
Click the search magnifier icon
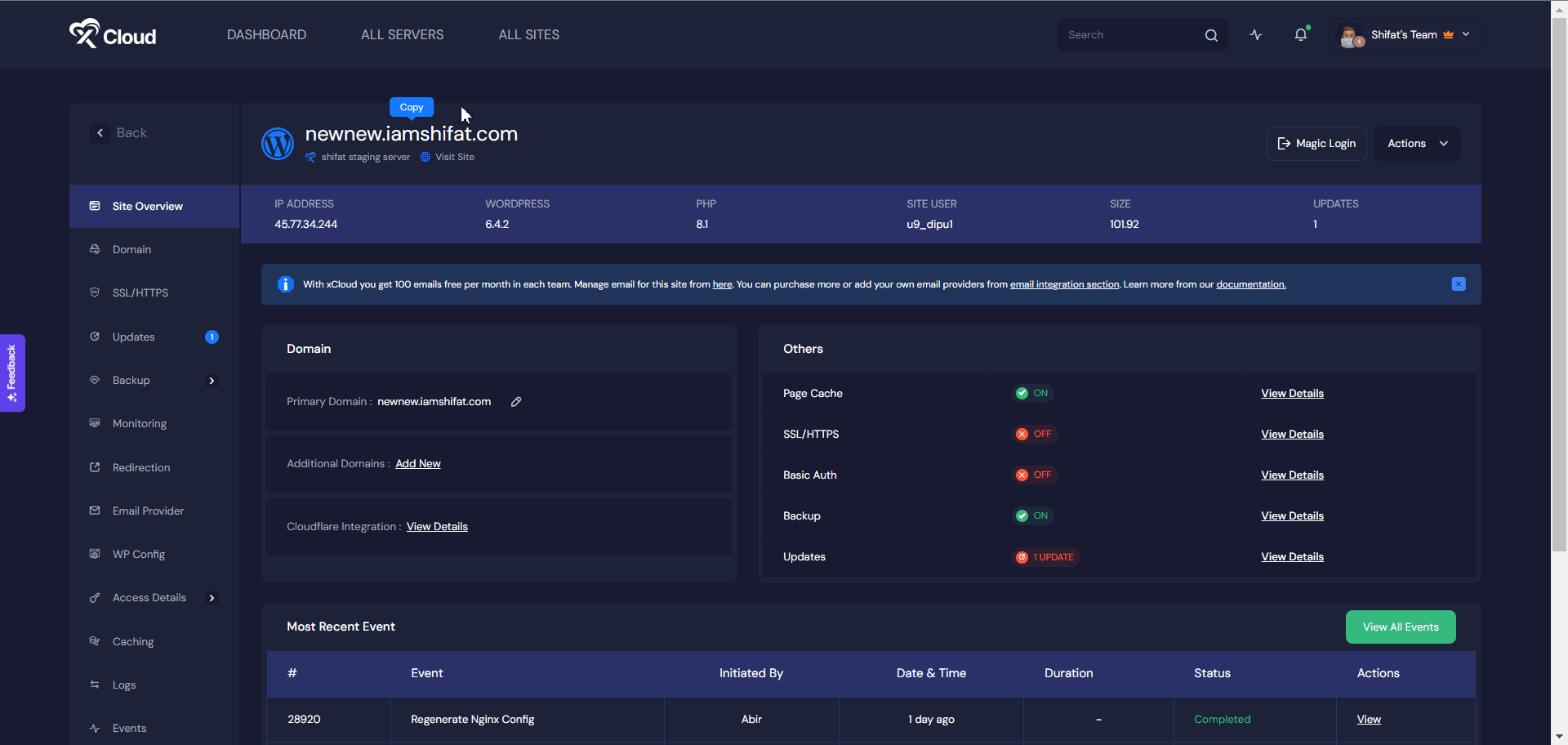pyautogui.click(x=1210, y=35)
